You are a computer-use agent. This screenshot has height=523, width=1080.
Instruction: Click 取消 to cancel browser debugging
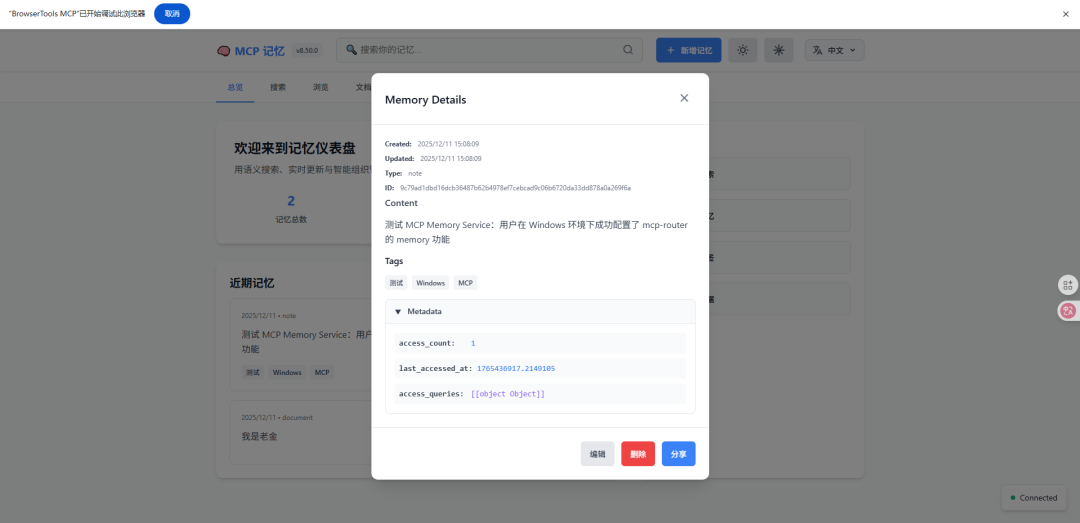(x=172, y=14)
